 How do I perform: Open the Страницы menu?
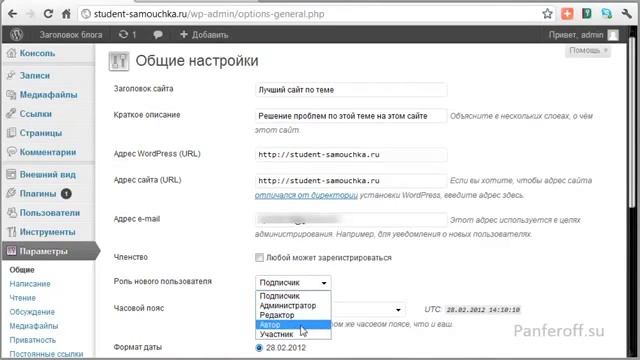click(x=41, y=133)
